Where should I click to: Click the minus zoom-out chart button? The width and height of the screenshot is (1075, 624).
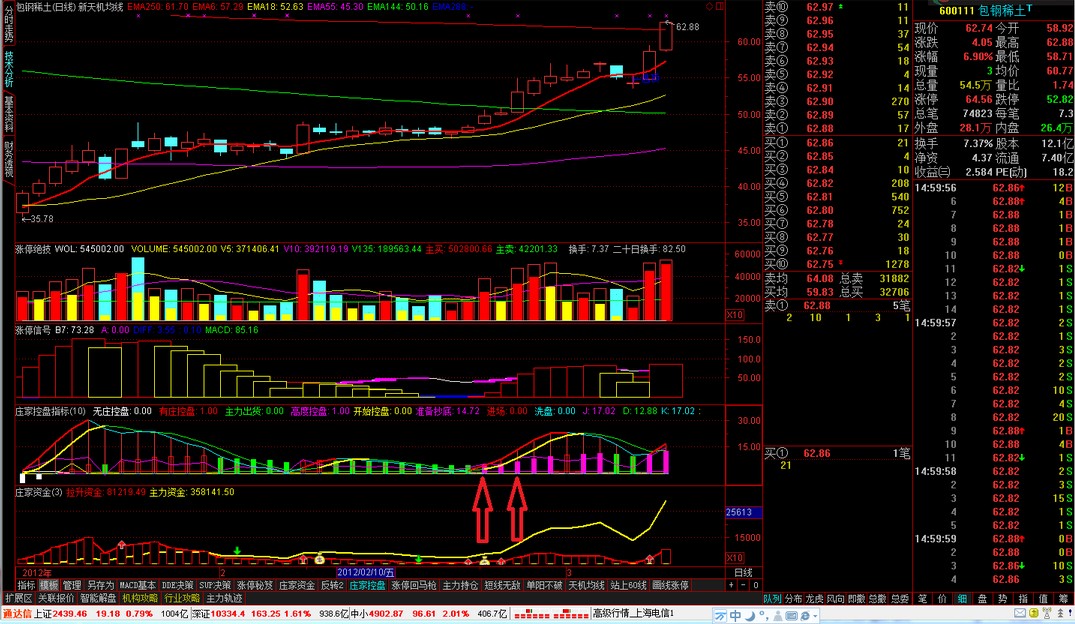tap(743, 586)
